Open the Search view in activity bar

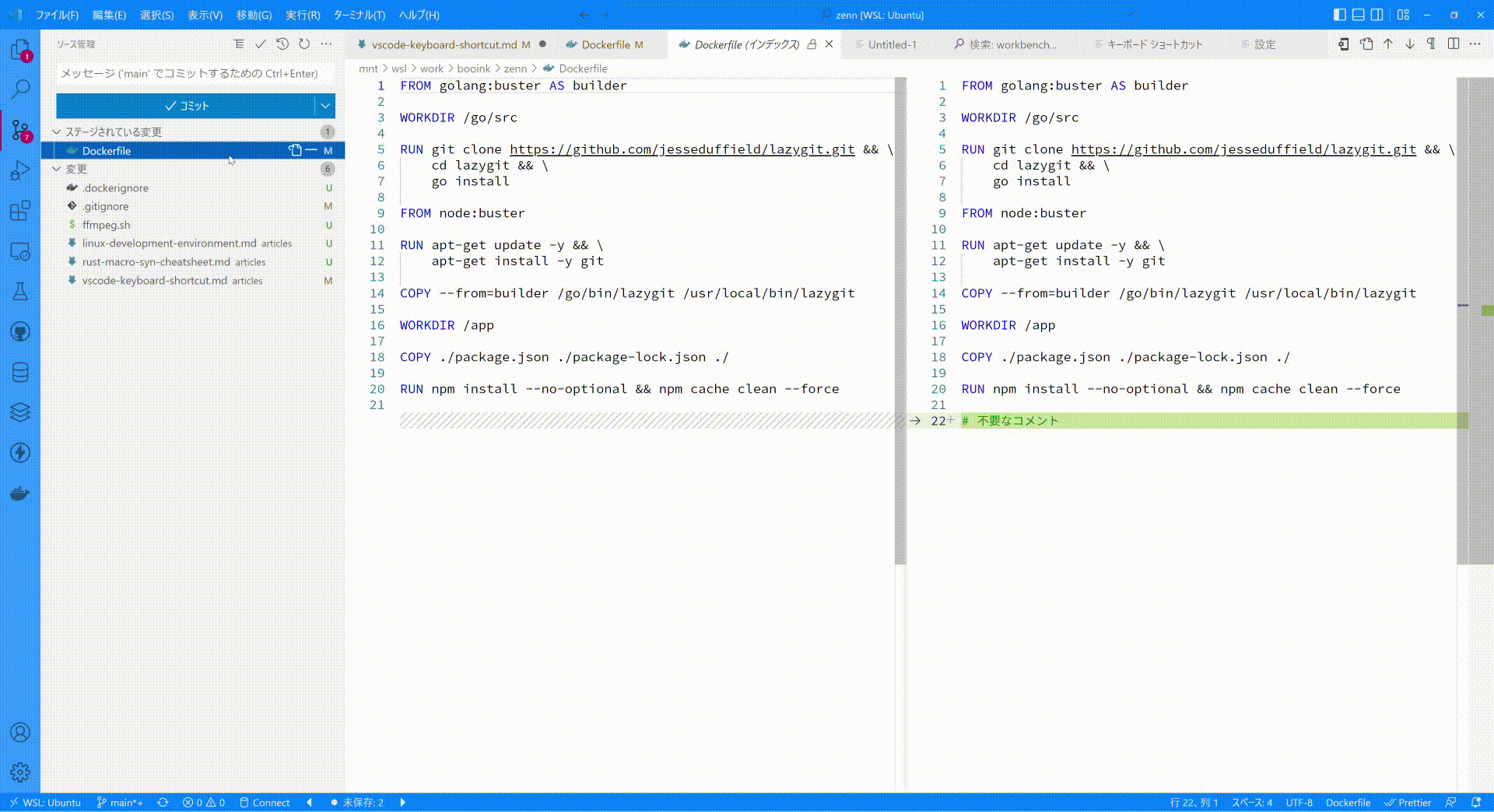tap(20, 89)
